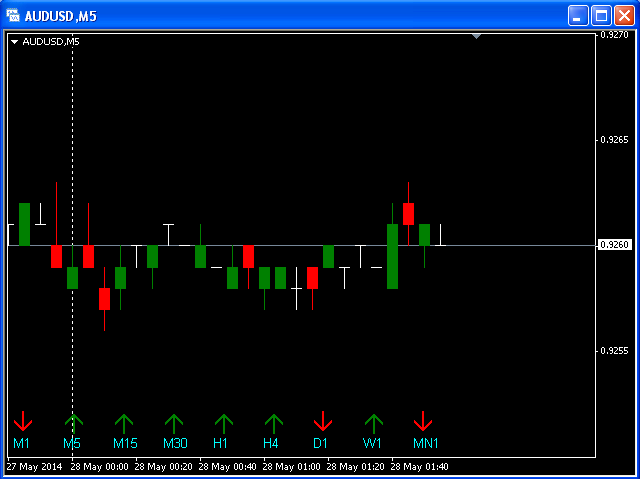
Task: Select the W1 timeframe label
Action: pos(372,443)
